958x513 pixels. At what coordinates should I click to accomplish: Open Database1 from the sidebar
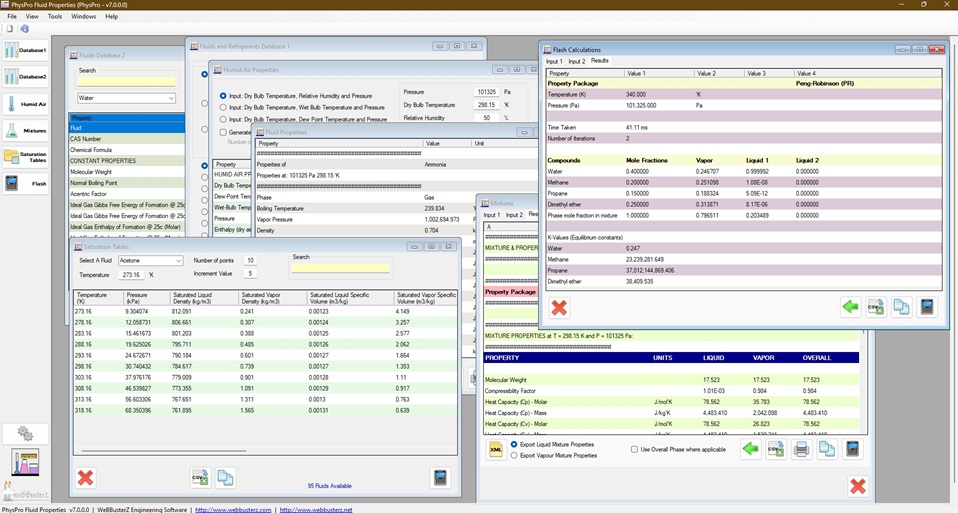tap(25, 50)
